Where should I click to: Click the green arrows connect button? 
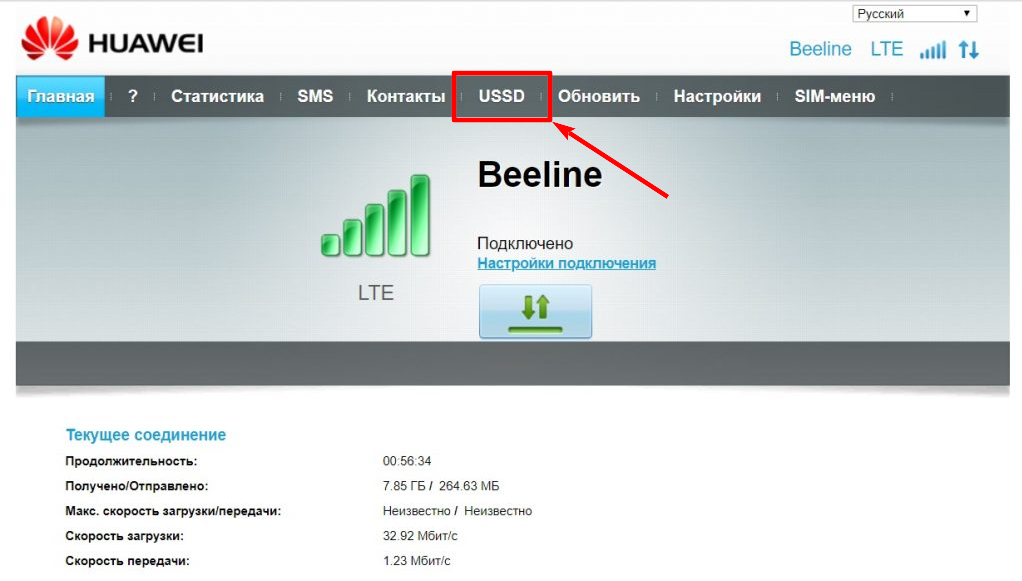(535, 311)
